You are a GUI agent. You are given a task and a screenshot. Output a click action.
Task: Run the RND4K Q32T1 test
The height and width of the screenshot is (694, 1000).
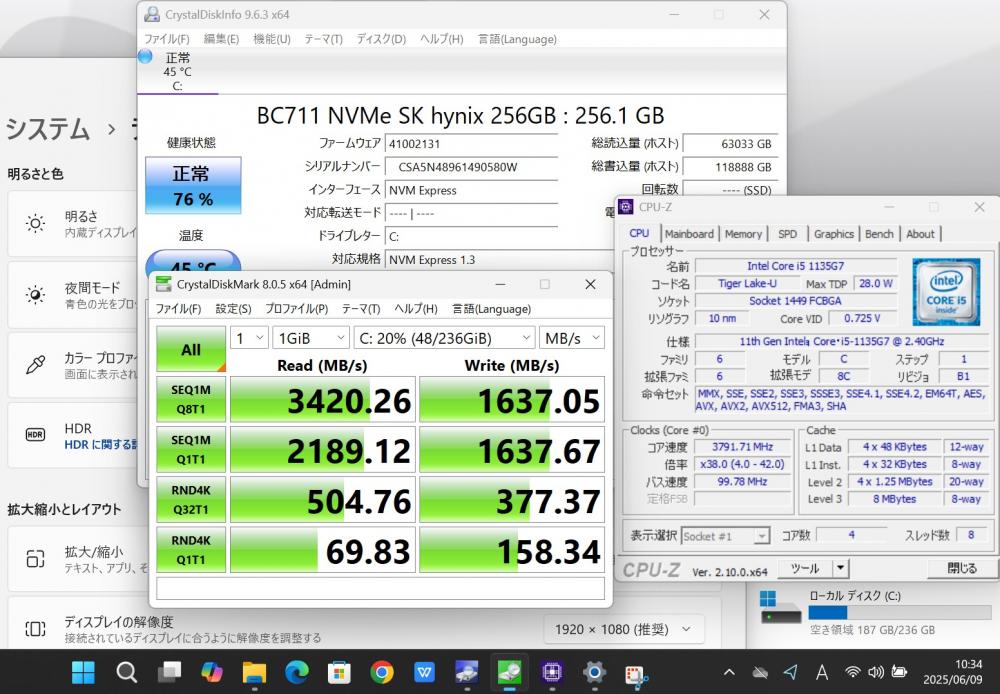coord(191,499)
